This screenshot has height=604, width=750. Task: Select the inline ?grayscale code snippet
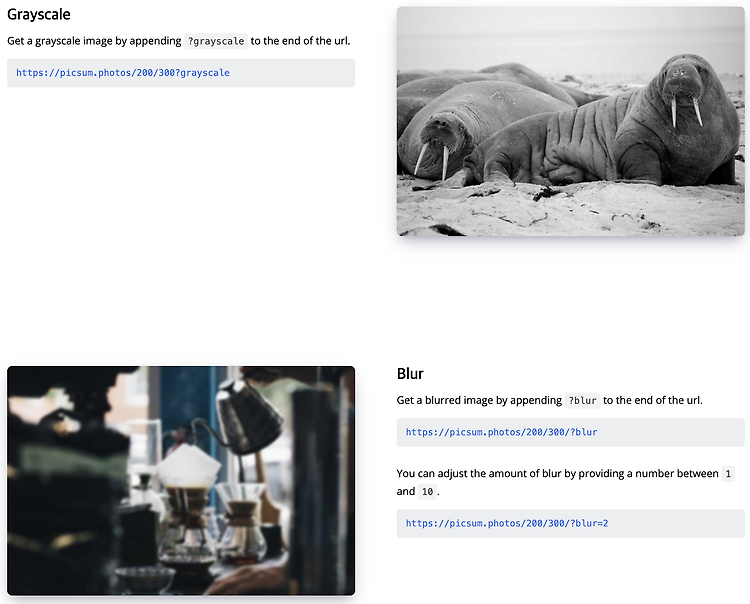pyautogui.click(x=216, y=41)
